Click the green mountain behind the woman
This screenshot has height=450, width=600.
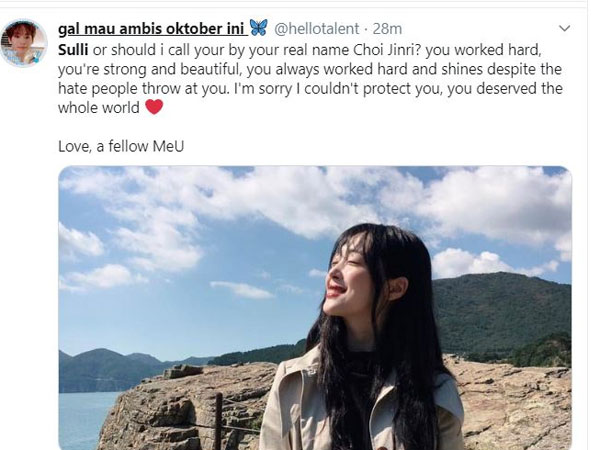501,312
